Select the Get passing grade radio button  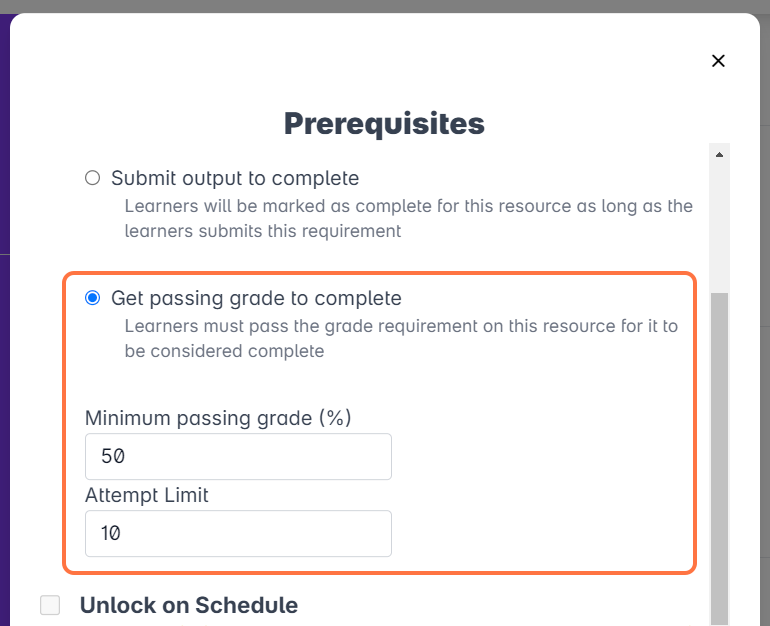(x=93, y=298)
